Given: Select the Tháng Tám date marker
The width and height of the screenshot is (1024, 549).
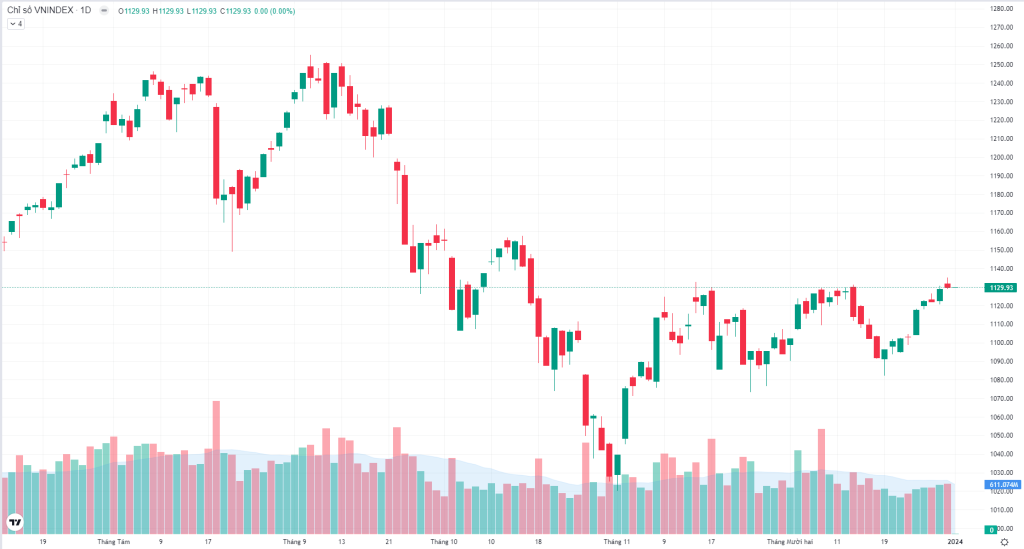Looking at the screenshot, I should click(114, 542).
